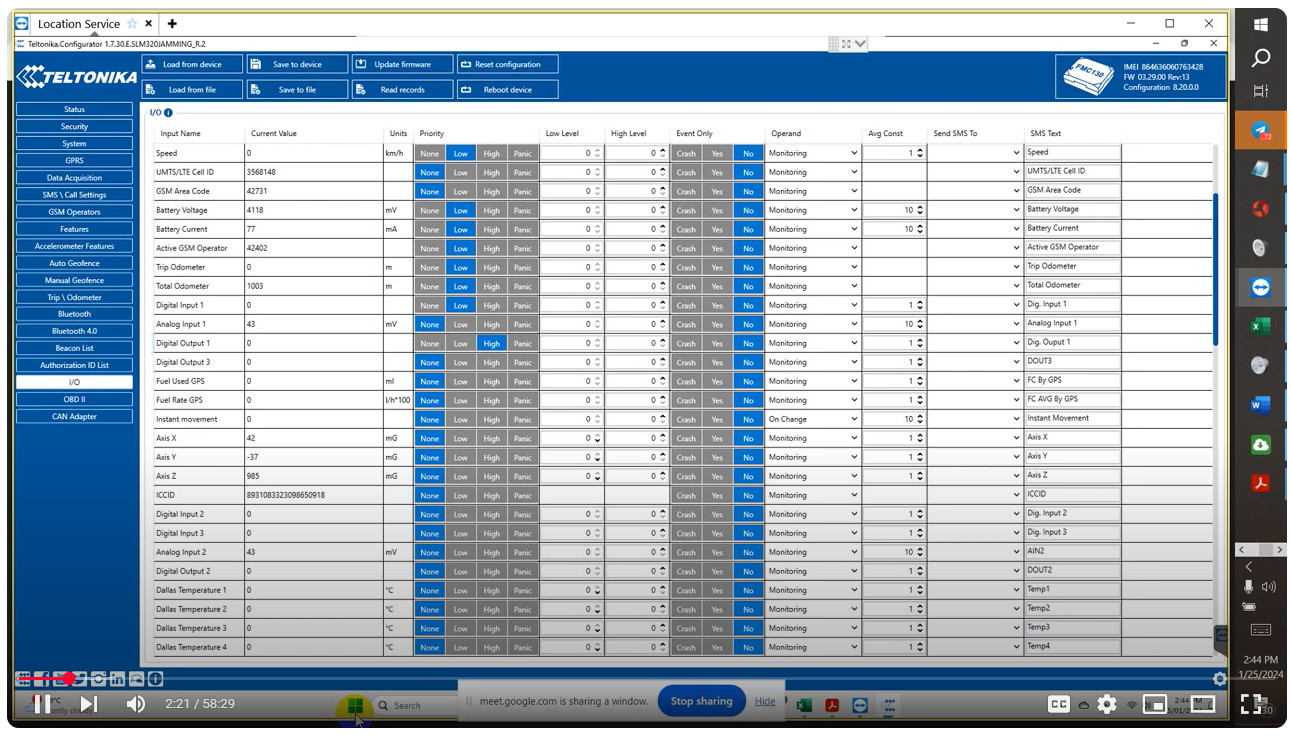Open Data Acquisition section
This screenshot has height=736, width=1291.
[x=74, y=177]
